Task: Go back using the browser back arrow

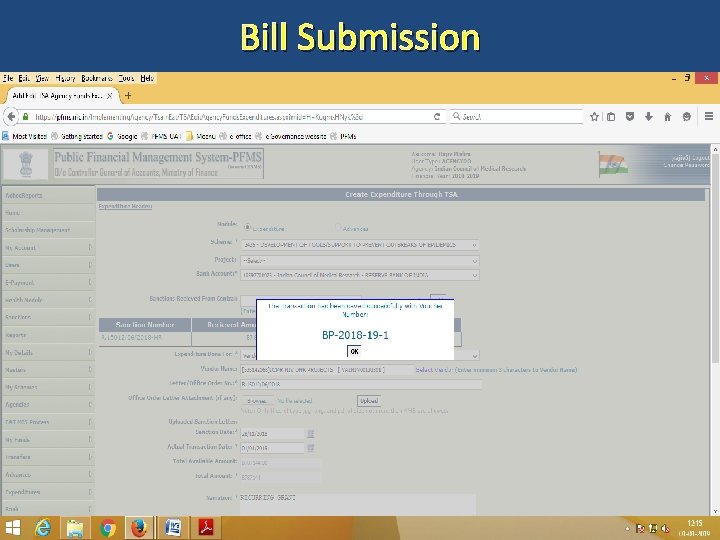Action: [11, 117]
